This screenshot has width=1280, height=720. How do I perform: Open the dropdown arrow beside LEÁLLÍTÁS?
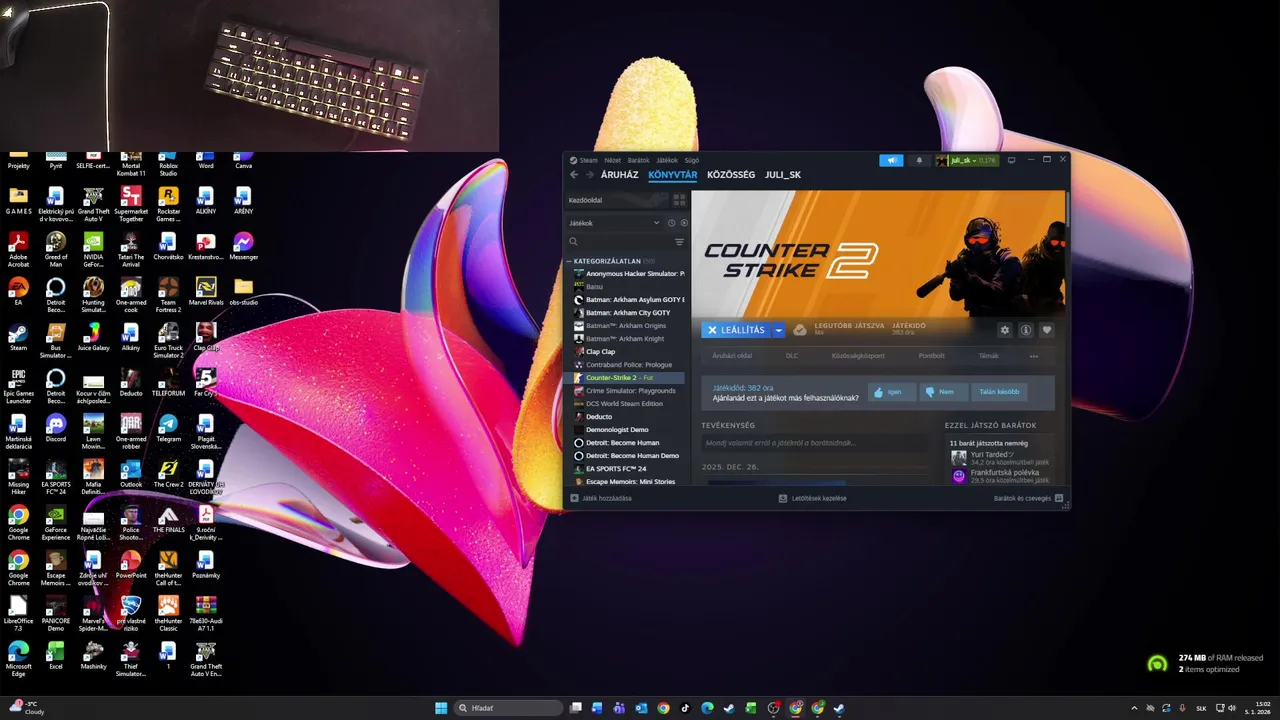pyautogui.click(x=778, y=330)
